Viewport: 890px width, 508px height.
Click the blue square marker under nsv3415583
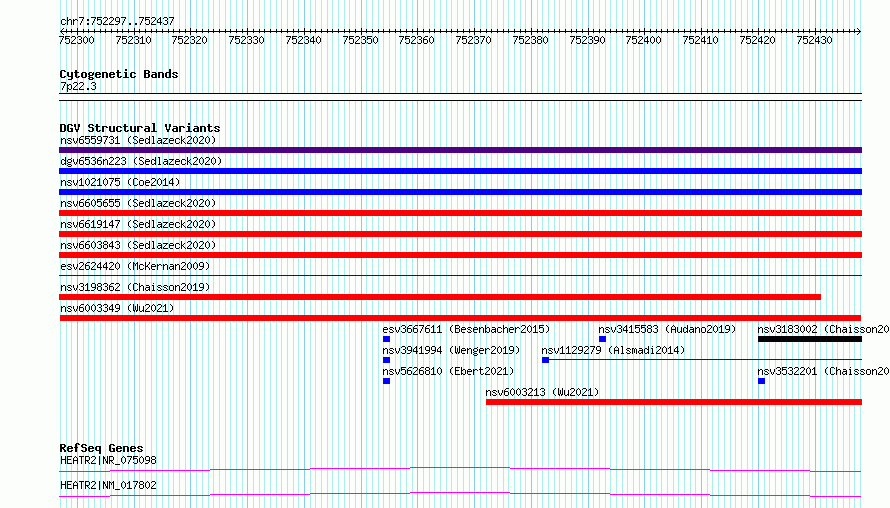(x=602, y=339)
